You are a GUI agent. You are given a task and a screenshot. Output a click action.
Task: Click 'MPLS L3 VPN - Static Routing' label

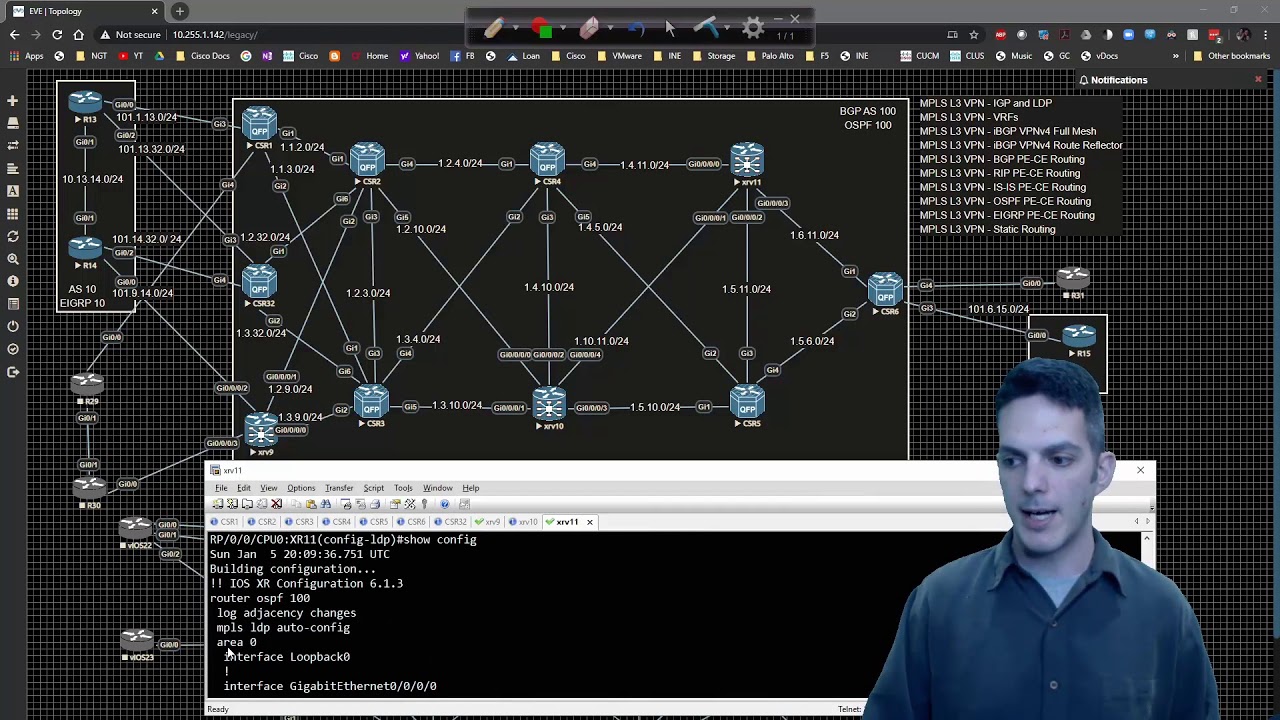tap(987, 229)
